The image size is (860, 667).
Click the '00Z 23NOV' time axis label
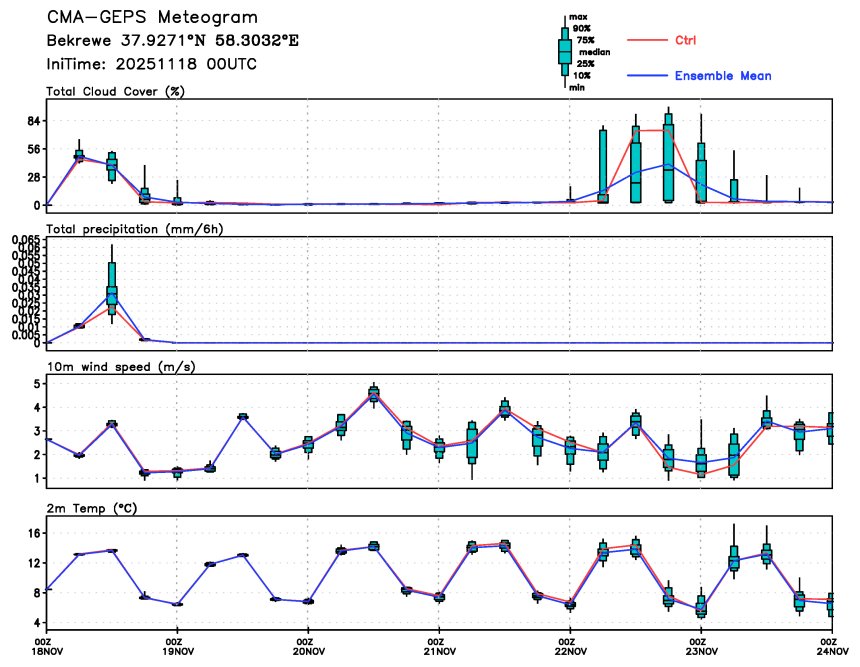702,647
